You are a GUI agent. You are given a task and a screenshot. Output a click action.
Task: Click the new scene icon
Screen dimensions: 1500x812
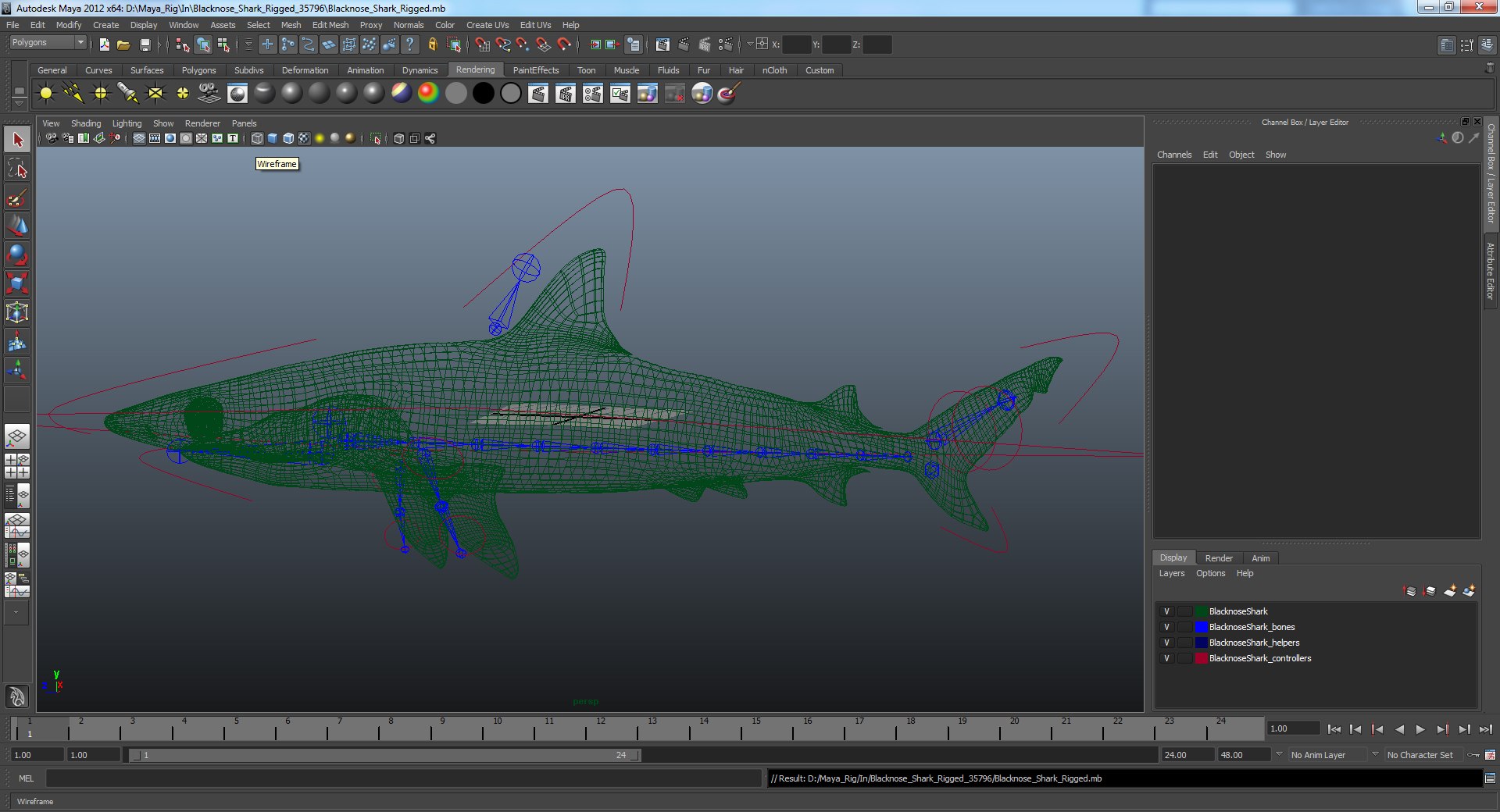coord(104,45)
